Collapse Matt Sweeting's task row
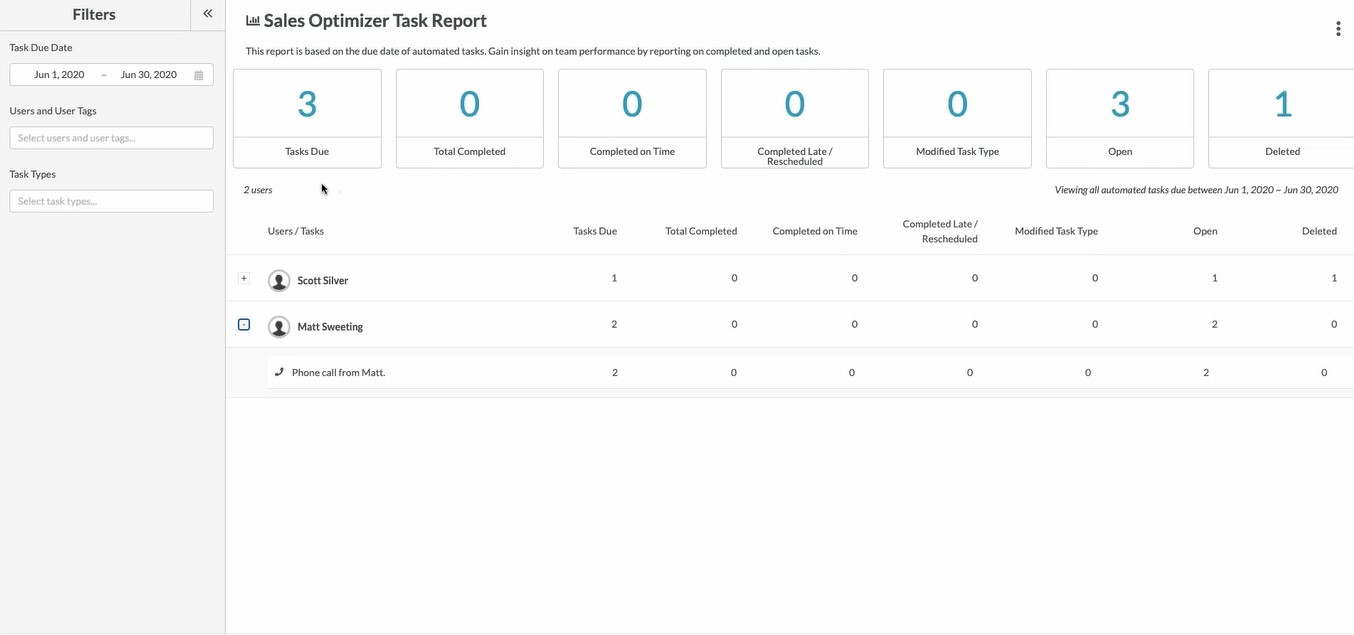1354x635 pixels. click(x=244, y=325)
